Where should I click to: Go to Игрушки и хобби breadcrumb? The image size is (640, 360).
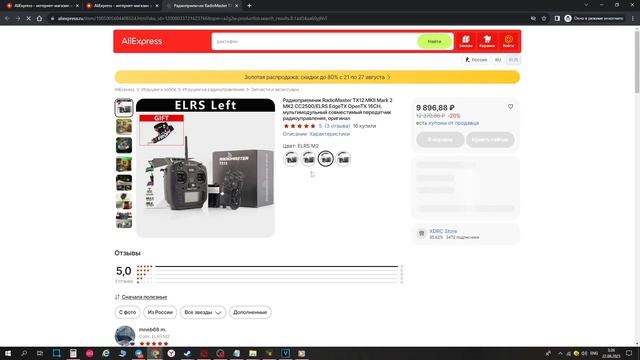(158, 89)
